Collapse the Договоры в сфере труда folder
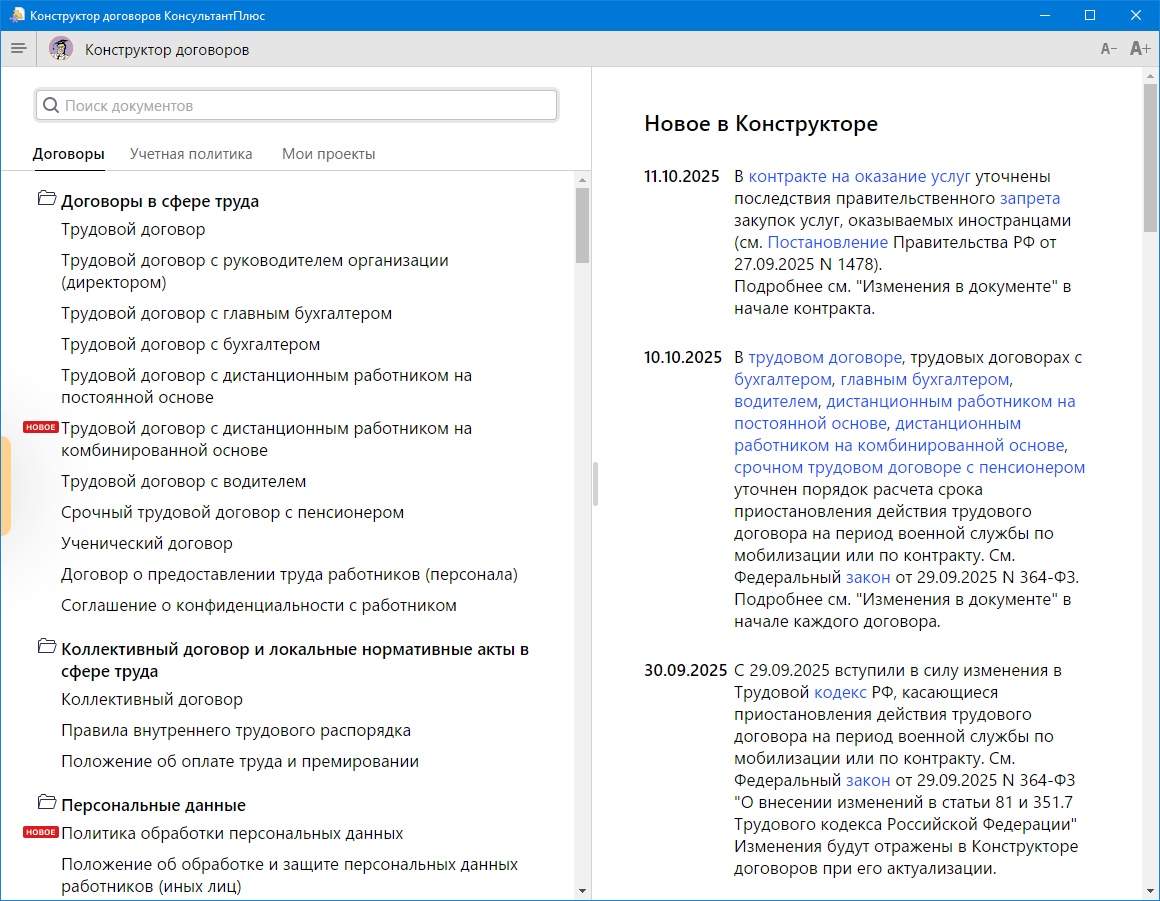This screenshot has width=1160, height=901. pyautogui.click(x=46, y=199)
